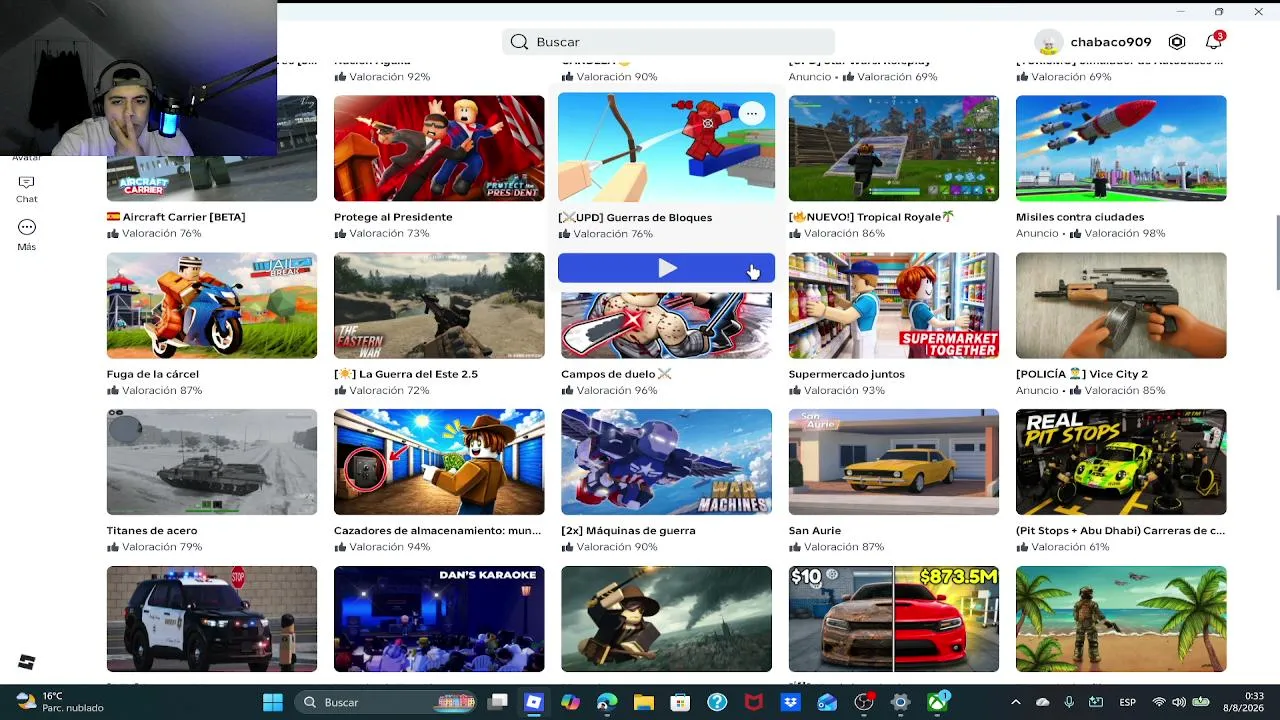This screenshot has width=1280, height=720.
Task: Open the volume icon in the system tray
Action: click(x=1179, y=702)
